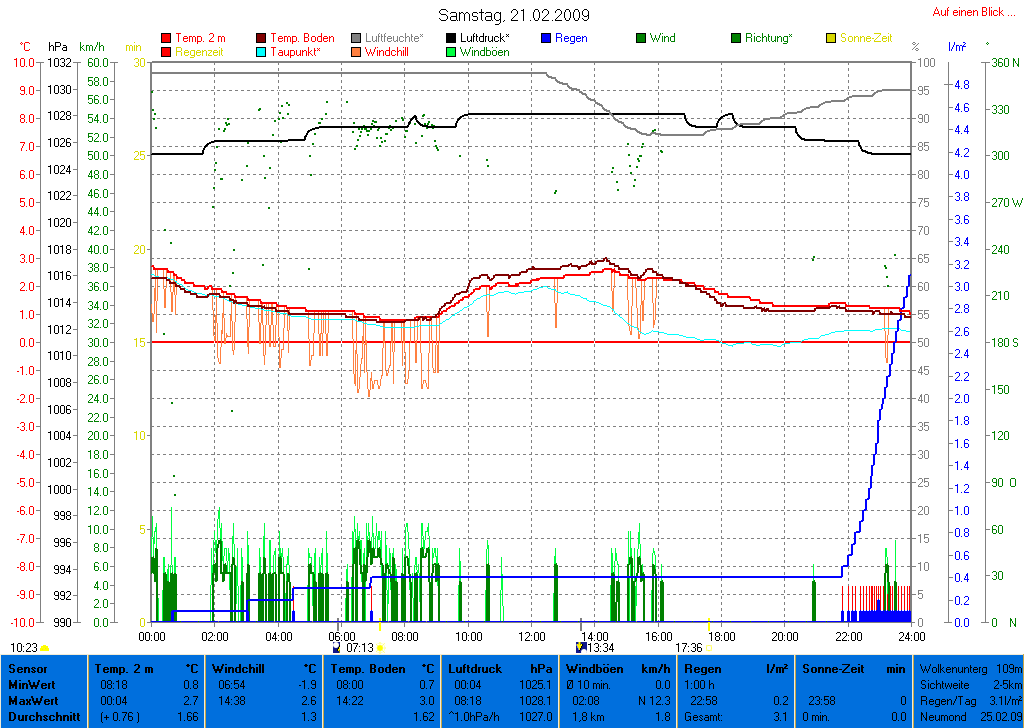Screen dimensions: 1024x728
Task: Click the cyan Taupunkt legend square
Action: click(x=261, y=51)
